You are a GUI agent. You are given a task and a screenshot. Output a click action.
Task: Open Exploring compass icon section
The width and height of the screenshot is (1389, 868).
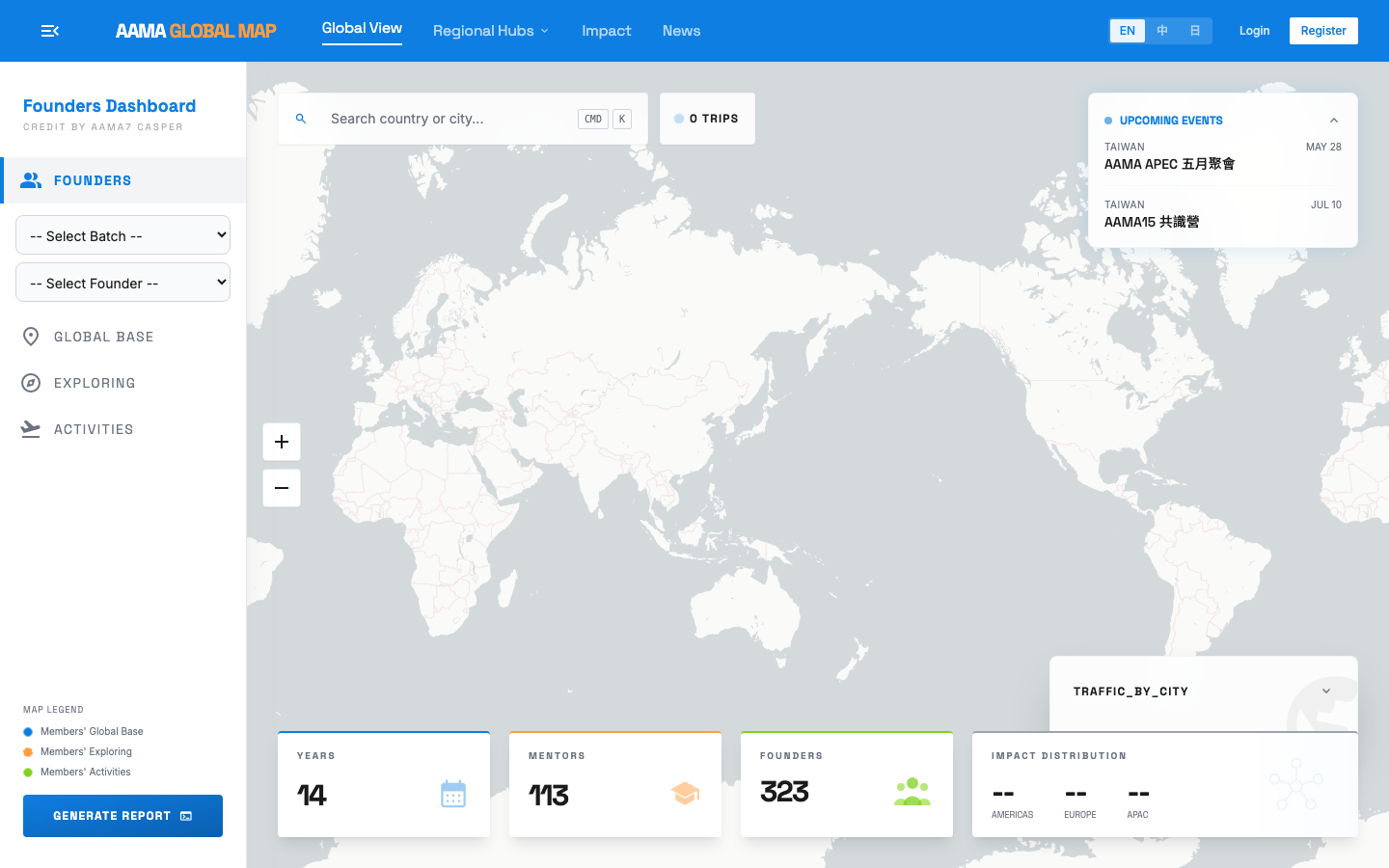(31, 383)
